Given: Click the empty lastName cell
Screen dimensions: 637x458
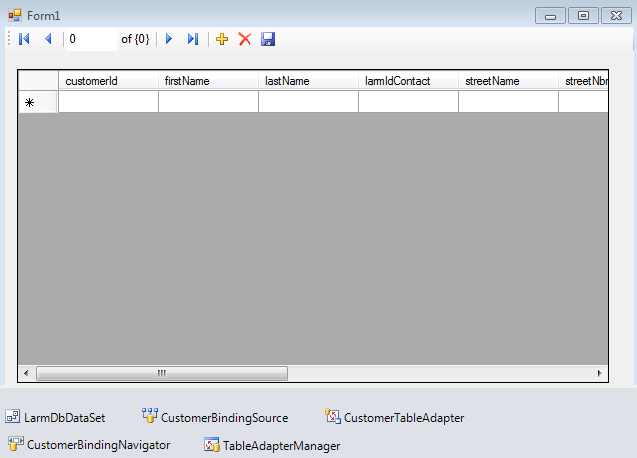Looking at the screenshot, I should coord(308,102).
